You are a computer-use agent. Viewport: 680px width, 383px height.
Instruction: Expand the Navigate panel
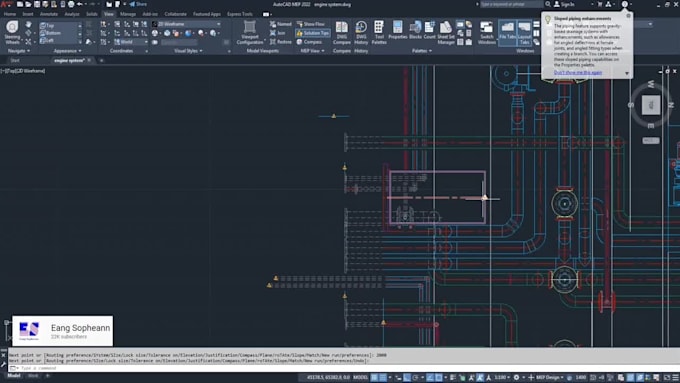coord(19,51)
